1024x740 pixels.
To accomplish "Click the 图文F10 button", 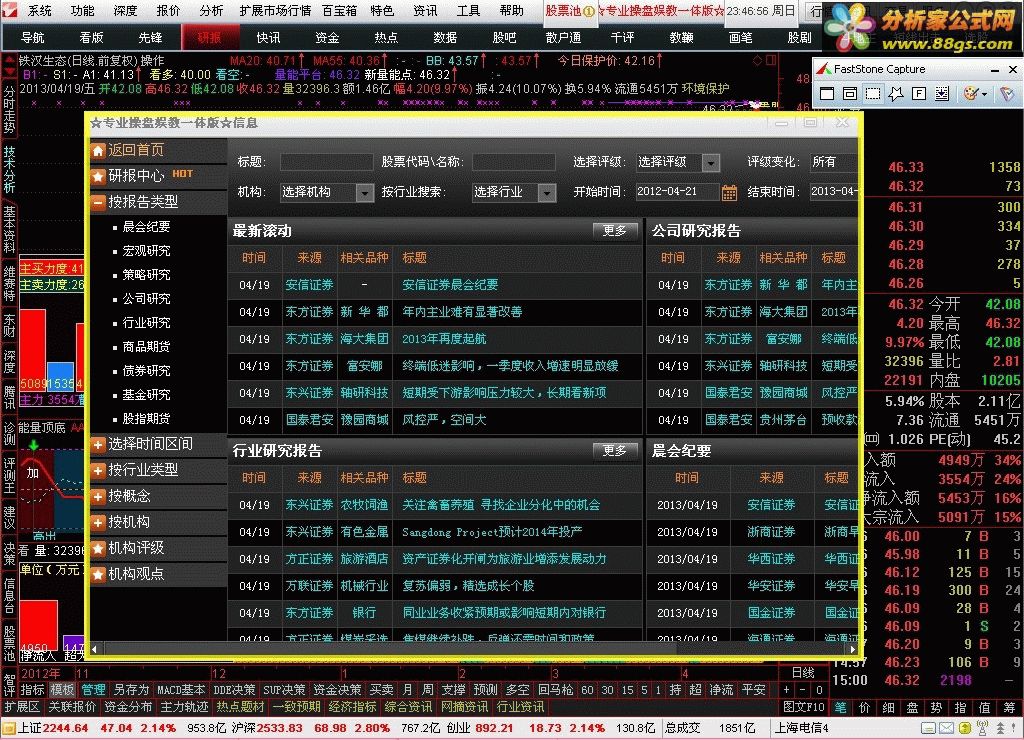I will [804, 707].
